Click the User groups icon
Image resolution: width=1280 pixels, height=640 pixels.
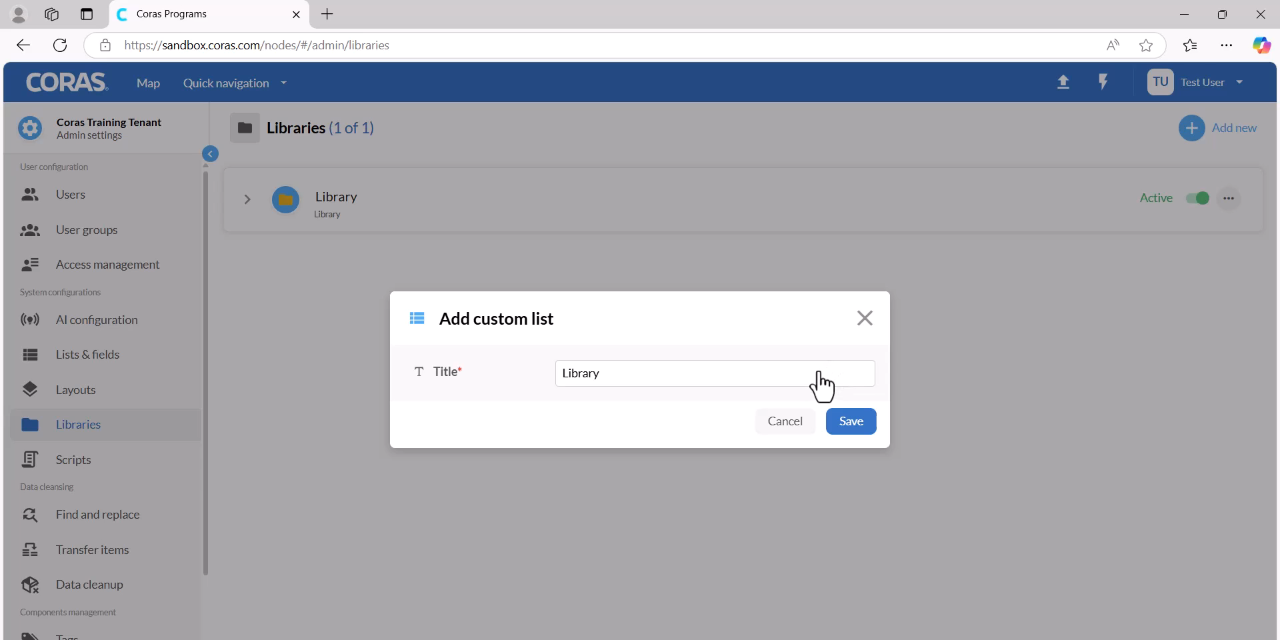click(x=30, y=230)
